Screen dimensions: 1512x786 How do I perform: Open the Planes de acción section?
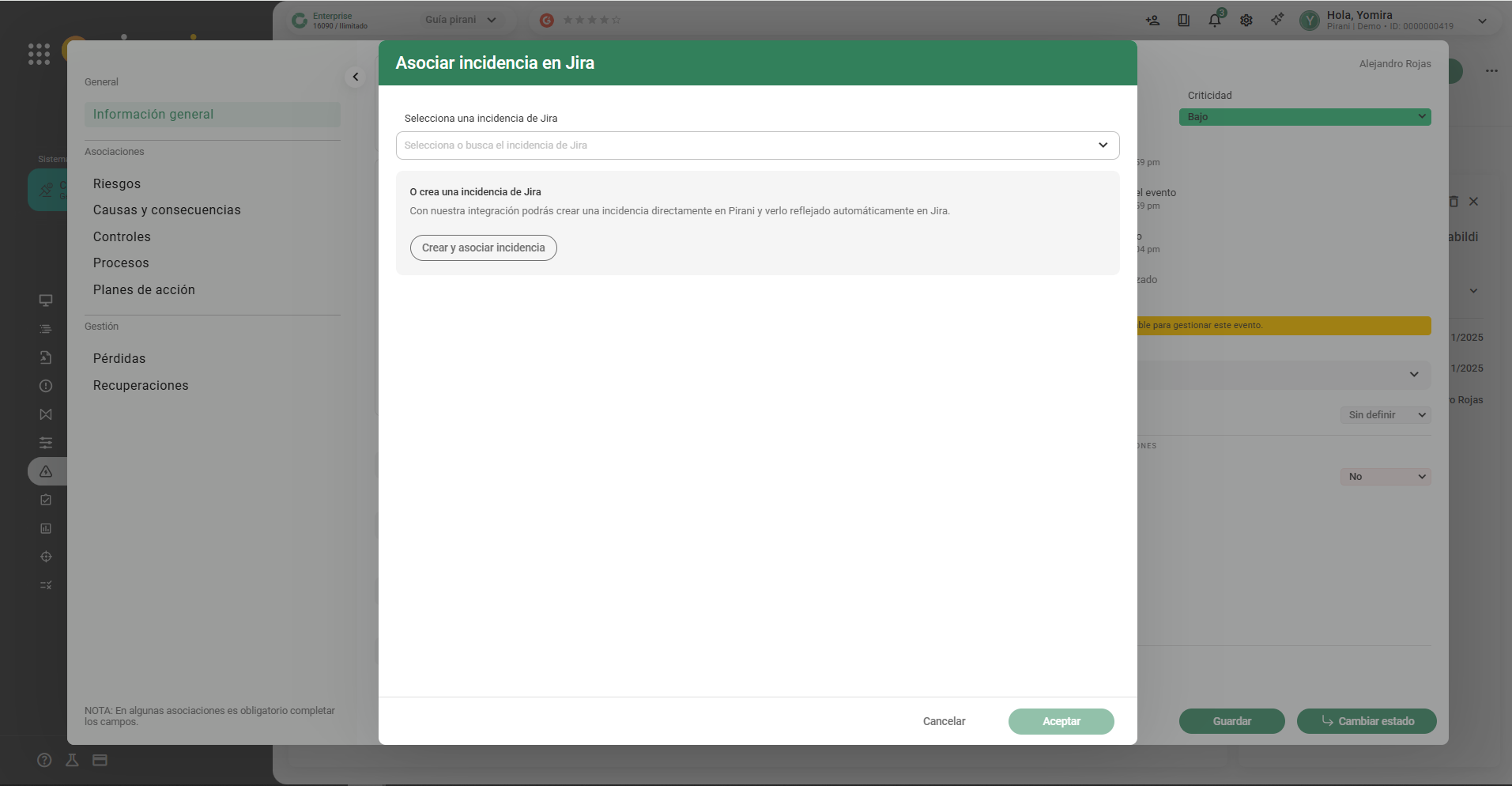[144, 290]
